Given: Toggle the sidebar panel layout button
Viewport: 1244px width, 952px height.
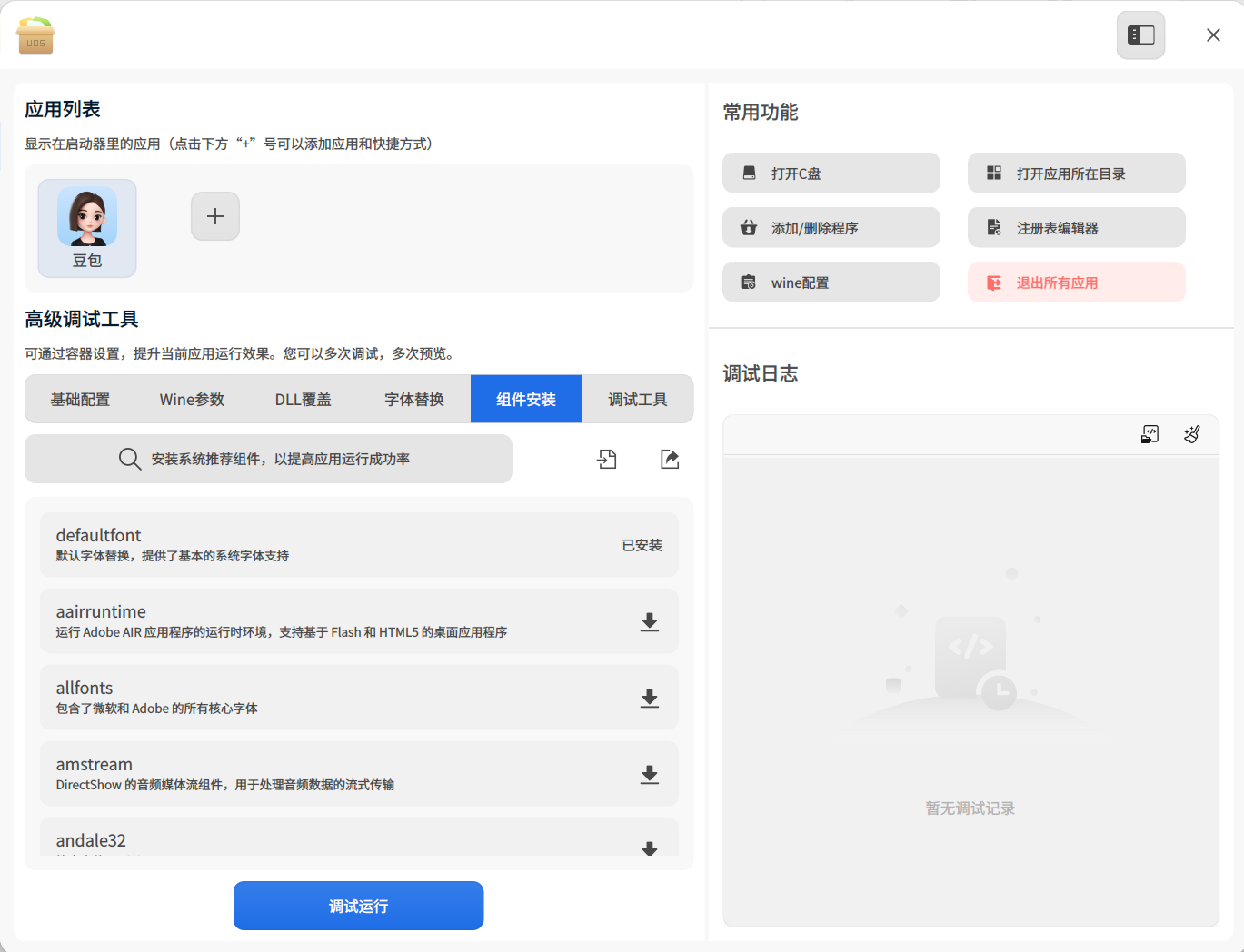Looking at the screenshot, I should [1140, 35].
